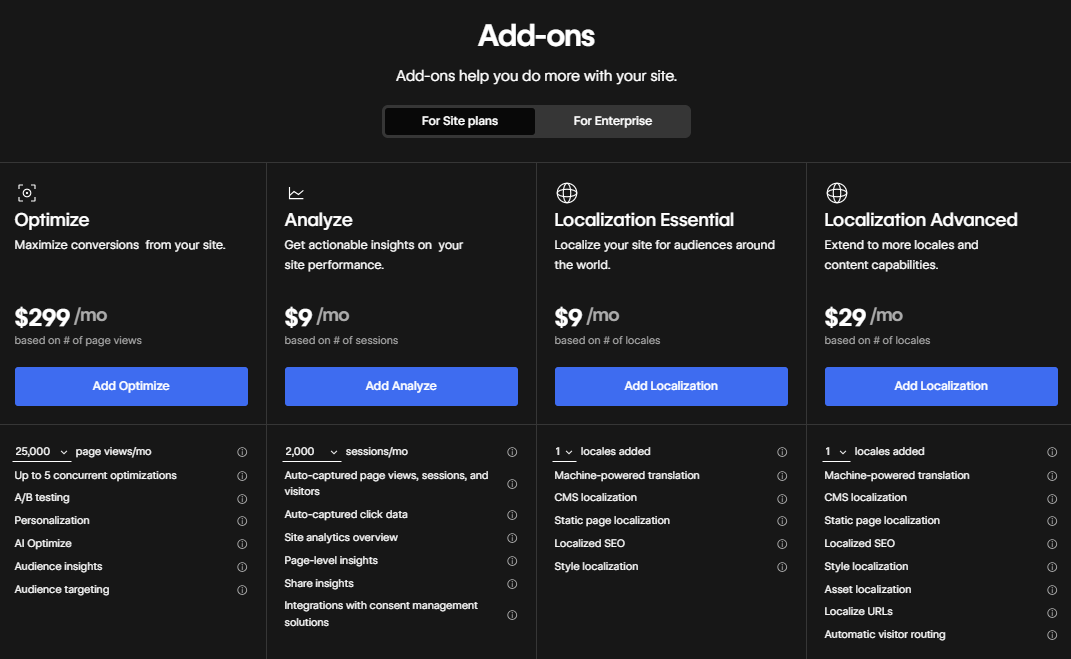This screenshot has height=659, width=1071.
Task: Open info tooltip for A/B testing
Action: [242, 497]
